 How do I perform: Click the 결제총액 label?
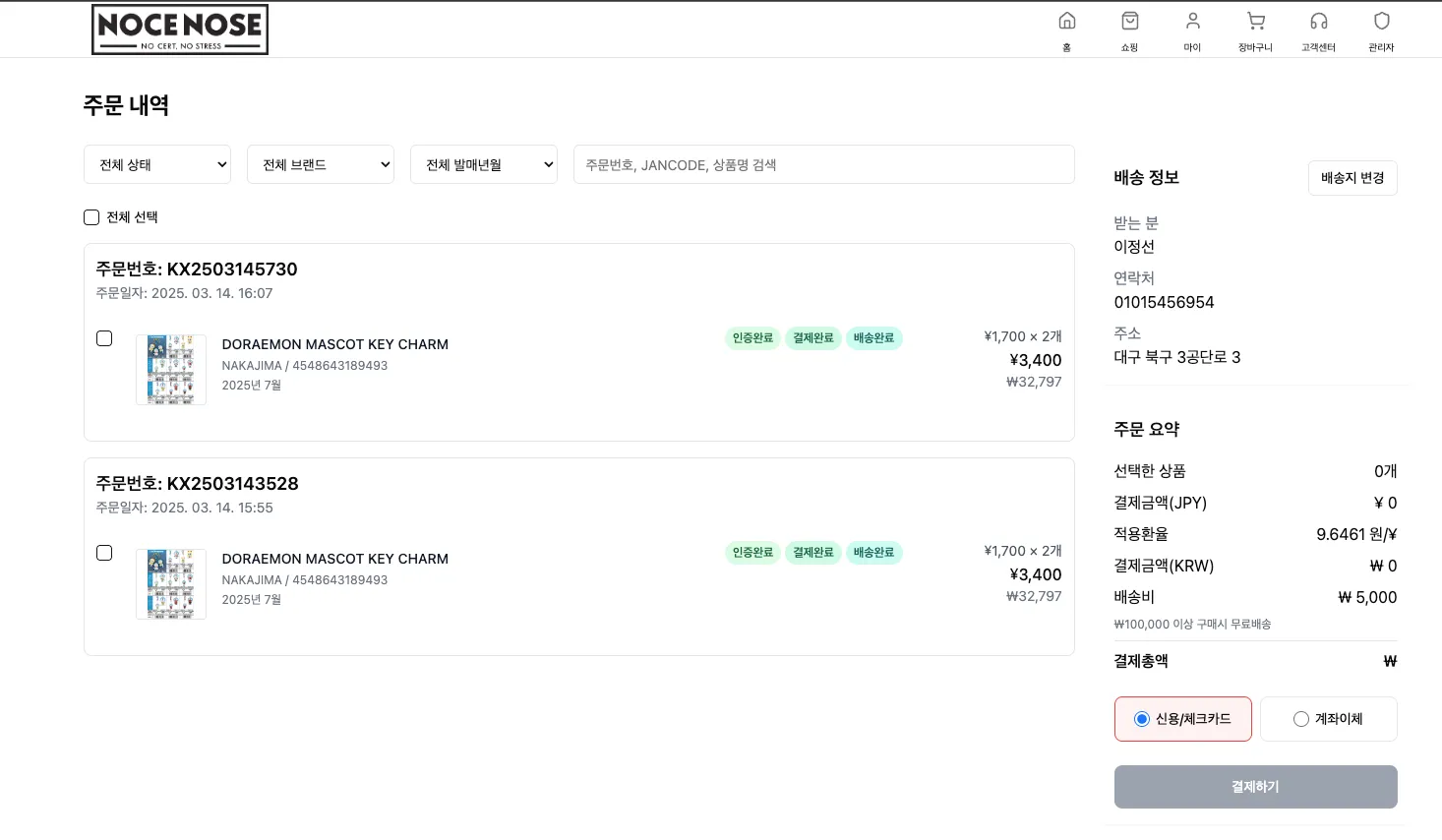tap(1141, 661)
